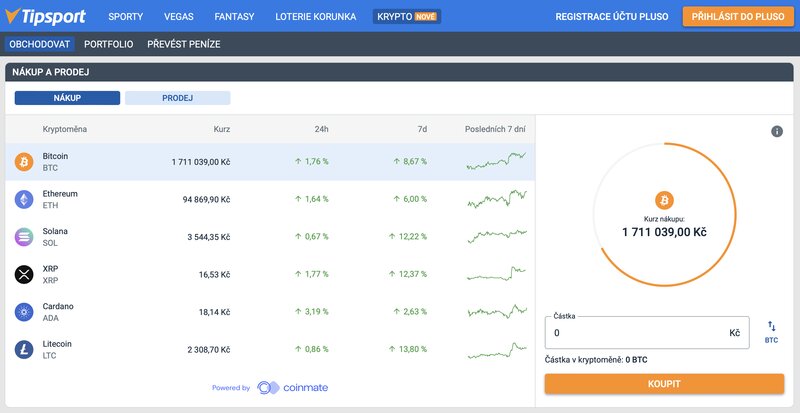Click Bitcoin rate 1 711 039,00 Kč in table
This screenshot has width=800, height=413.
201,162
